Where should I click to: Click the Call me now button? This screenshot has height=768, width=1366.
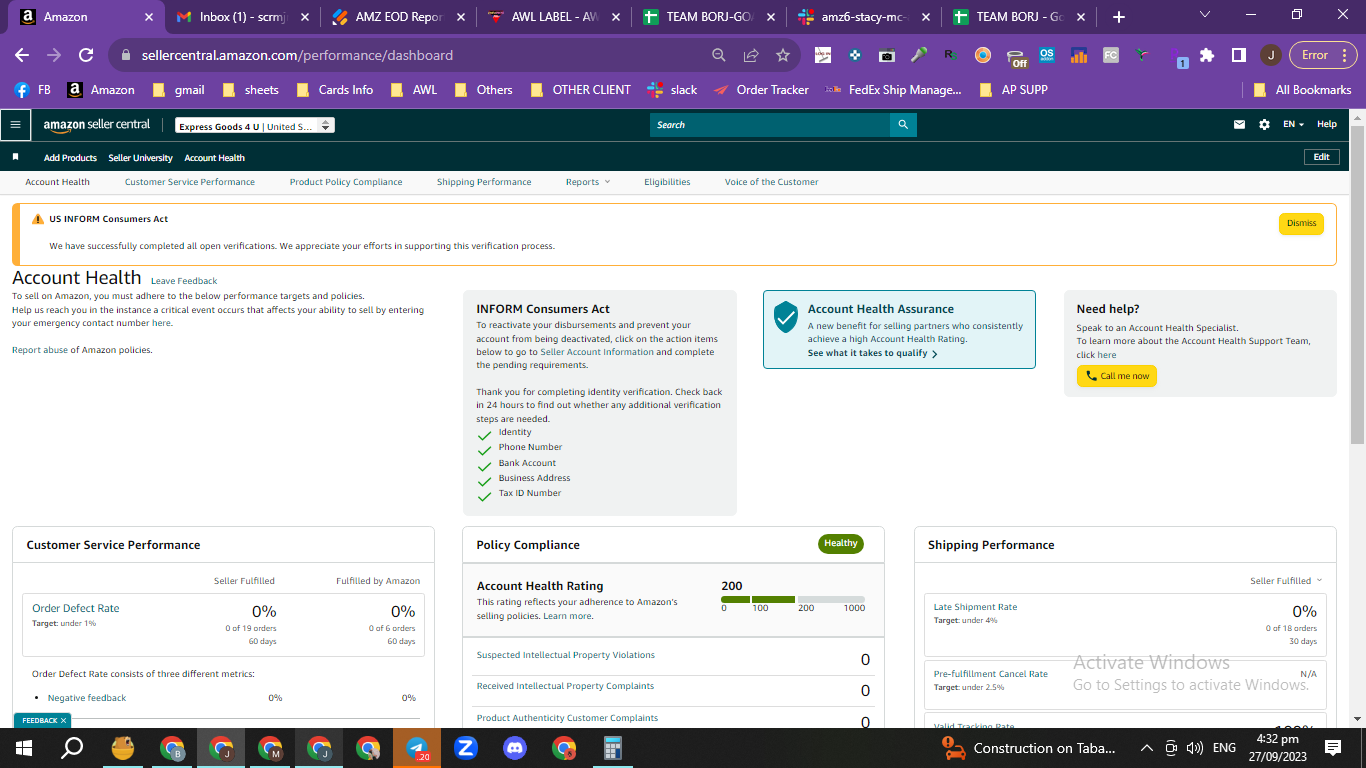click(1117, 376)
